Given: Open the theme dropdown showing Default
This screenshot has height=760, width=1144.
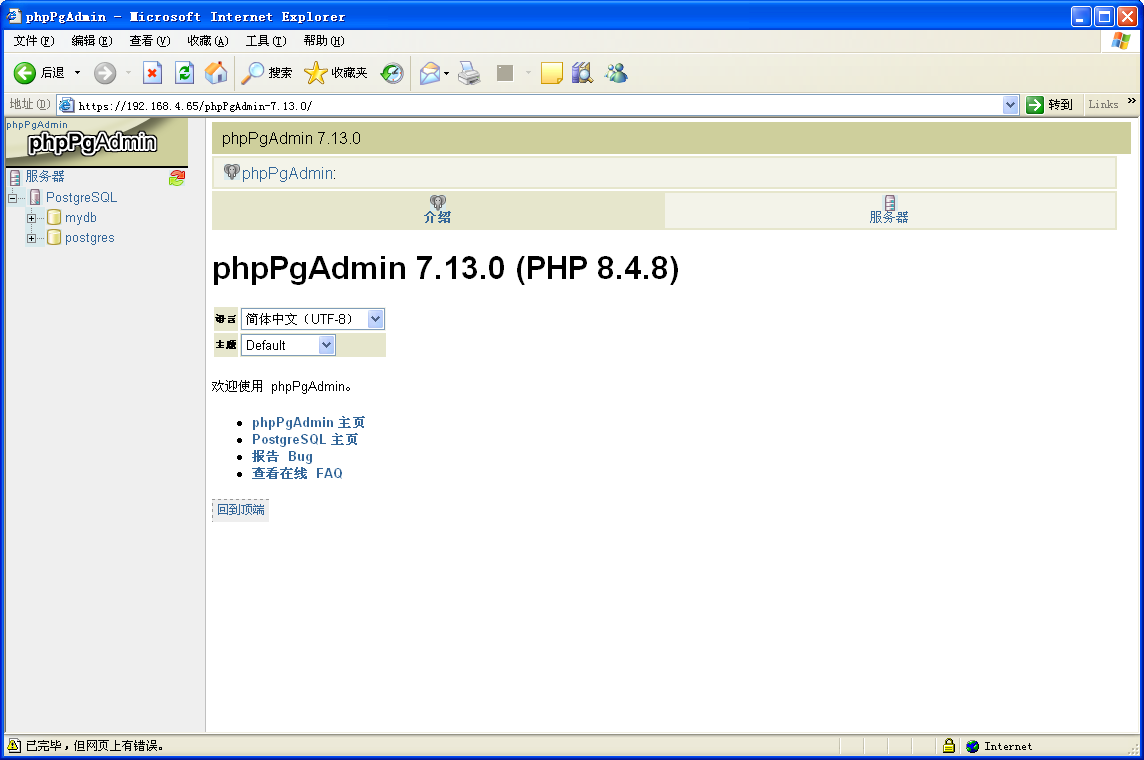Looking at the screenshot, I should click(x=287, y=345).
